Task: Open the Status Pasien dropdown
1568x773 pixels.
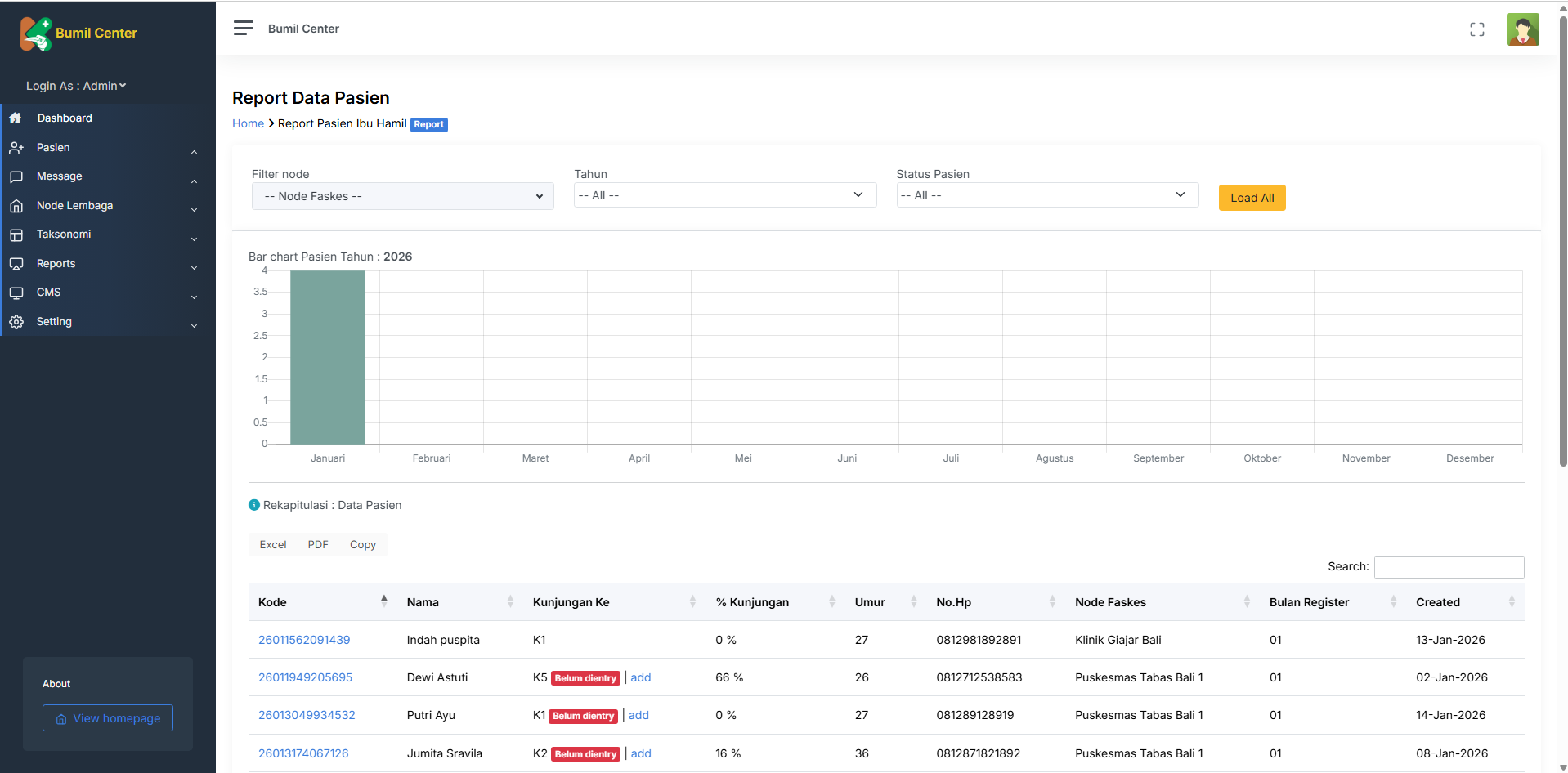Action: pyautogui.click(x=1046, y=195)
